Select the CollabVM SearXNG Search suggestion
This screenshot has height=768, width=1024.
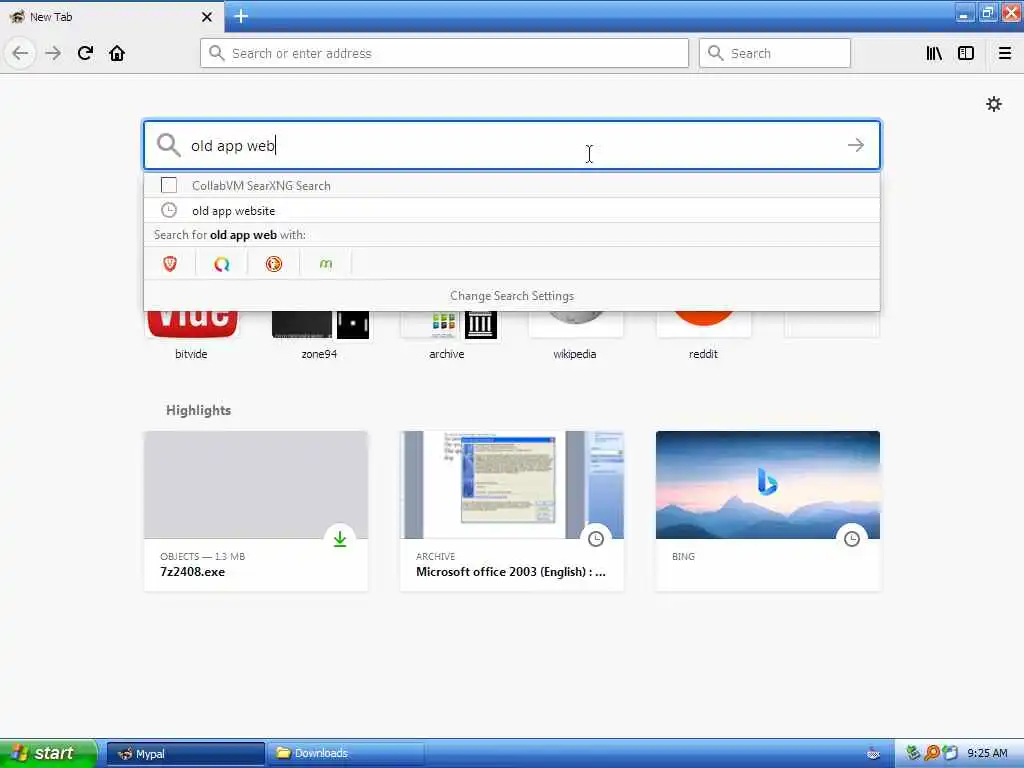512,185
